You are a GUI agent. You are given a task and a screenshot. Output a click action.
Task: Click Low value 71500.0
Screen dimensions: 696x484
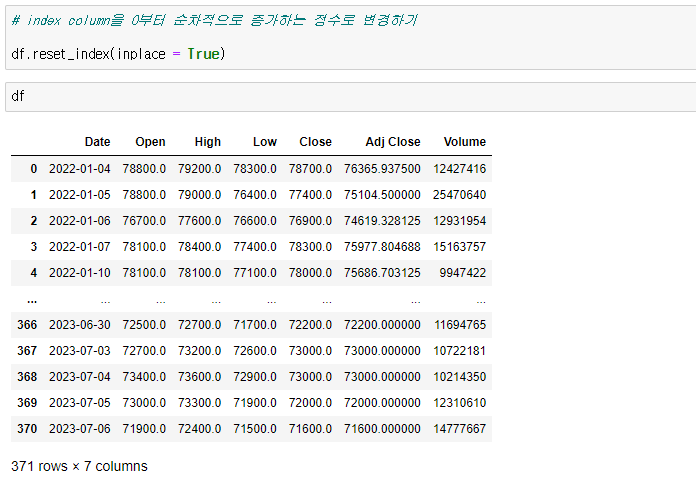click(255, 428)
